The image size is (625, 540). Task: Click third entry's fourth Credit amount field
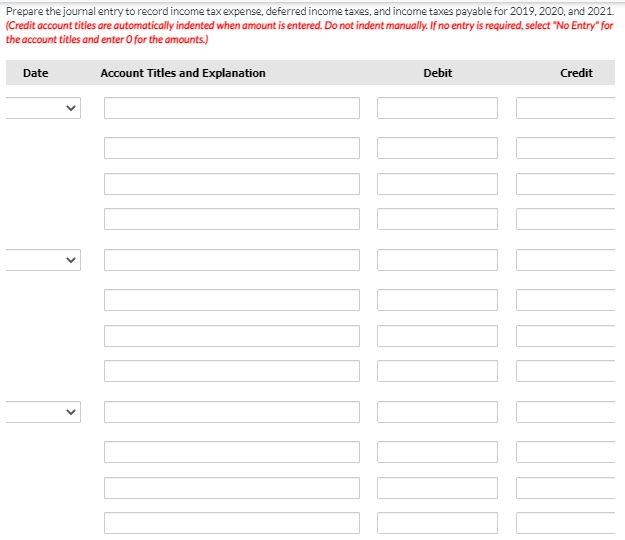point(566,523)
